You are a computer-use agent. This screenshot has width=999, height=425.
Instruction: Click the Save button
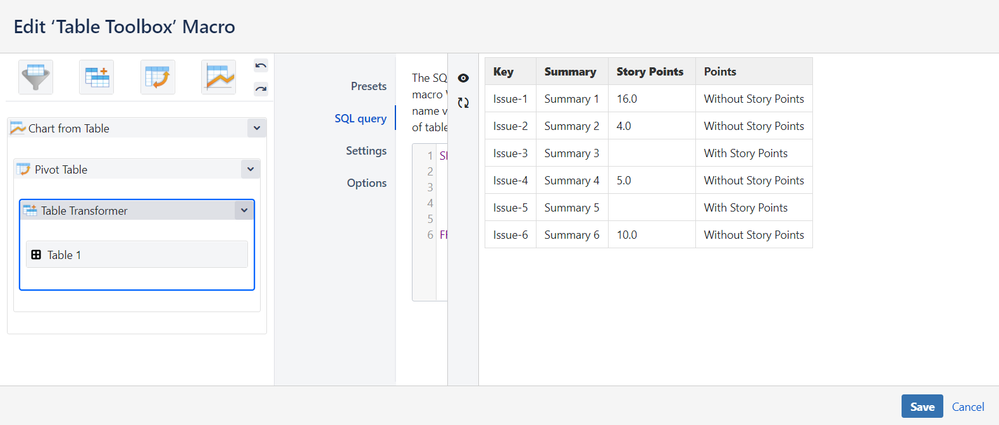[x=921, y=407]
